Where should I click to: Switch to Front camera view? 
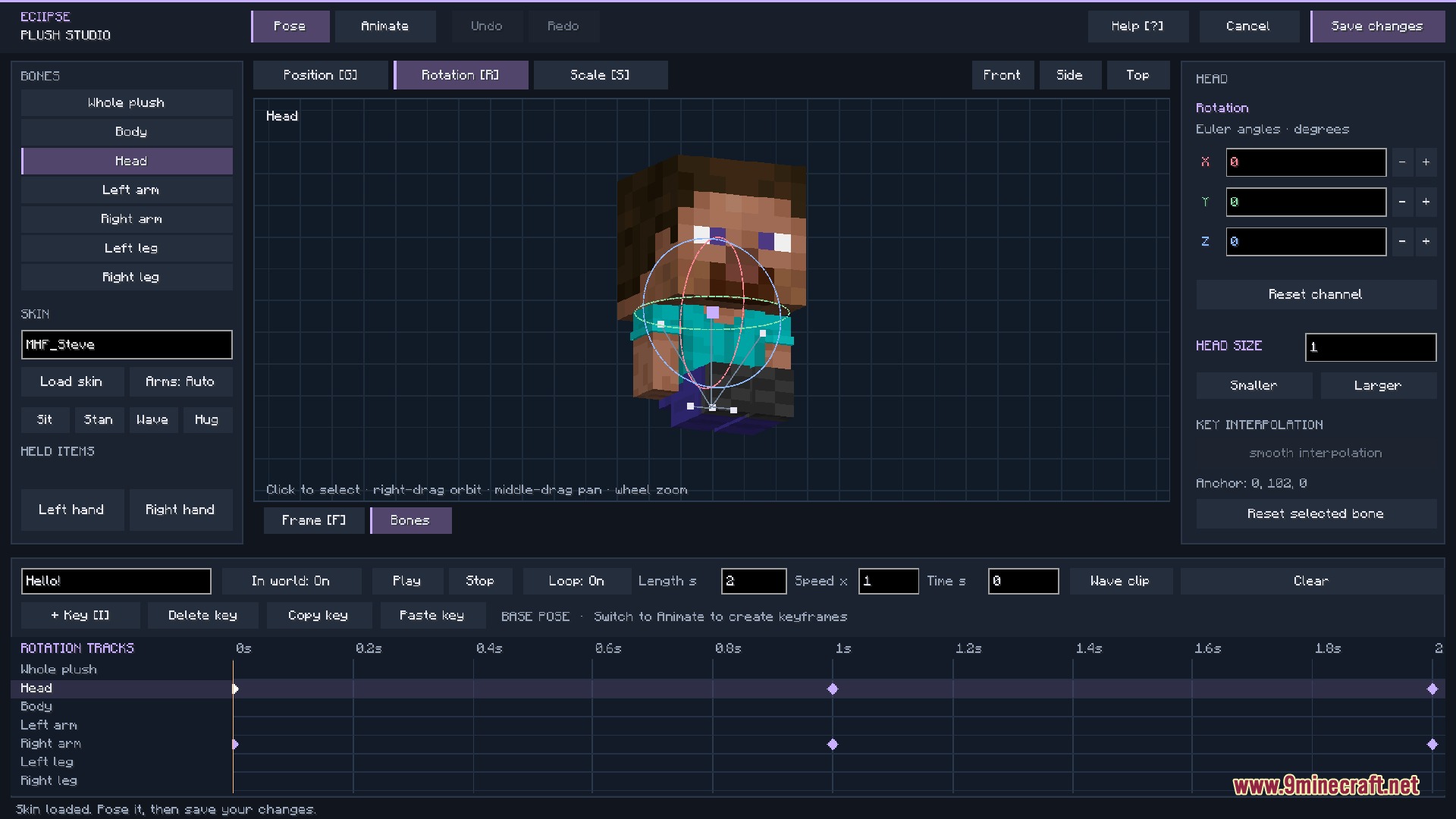pos(1003,75)
